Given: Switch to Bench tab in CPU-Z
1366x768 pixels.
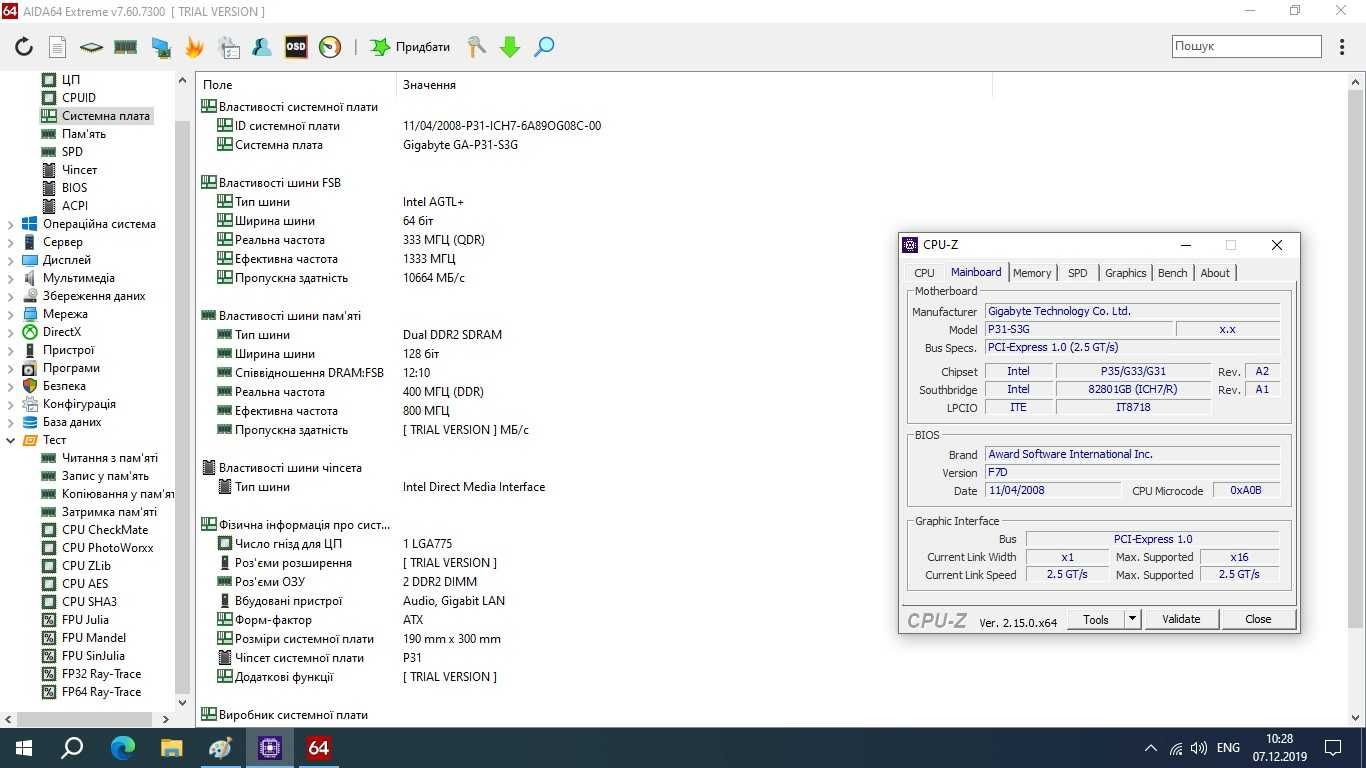Looking at the screenshot, I should point(1172,273).
